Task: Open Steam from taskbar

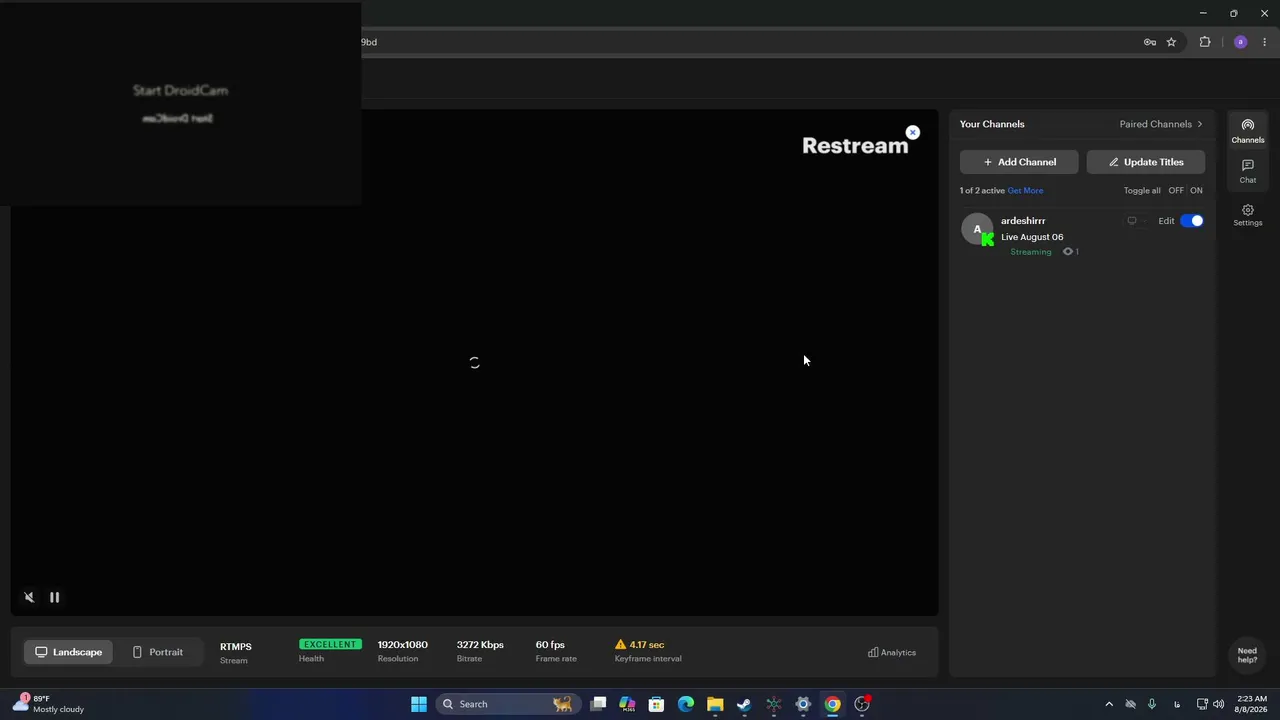Action: (x=744, y=704)
